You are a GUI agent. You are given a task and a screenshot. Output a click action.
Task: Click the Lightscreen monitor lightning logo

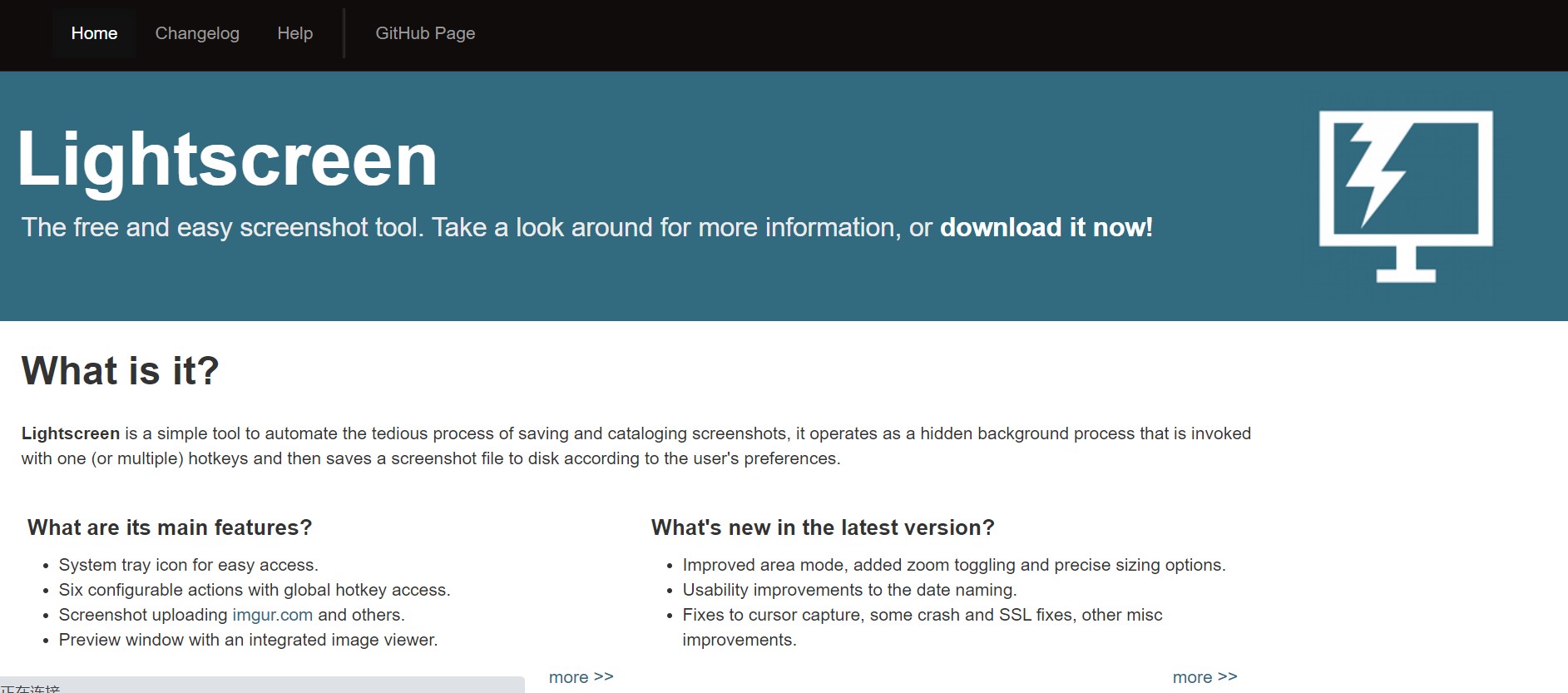[x=1405, y=196]
